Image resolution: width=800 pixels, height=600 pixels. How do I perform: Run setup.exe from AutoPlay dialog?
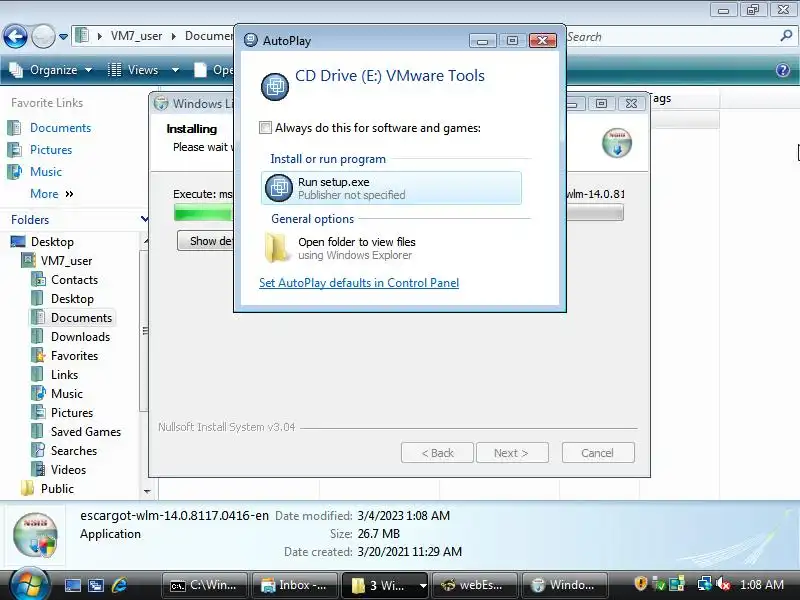[391, 188]
